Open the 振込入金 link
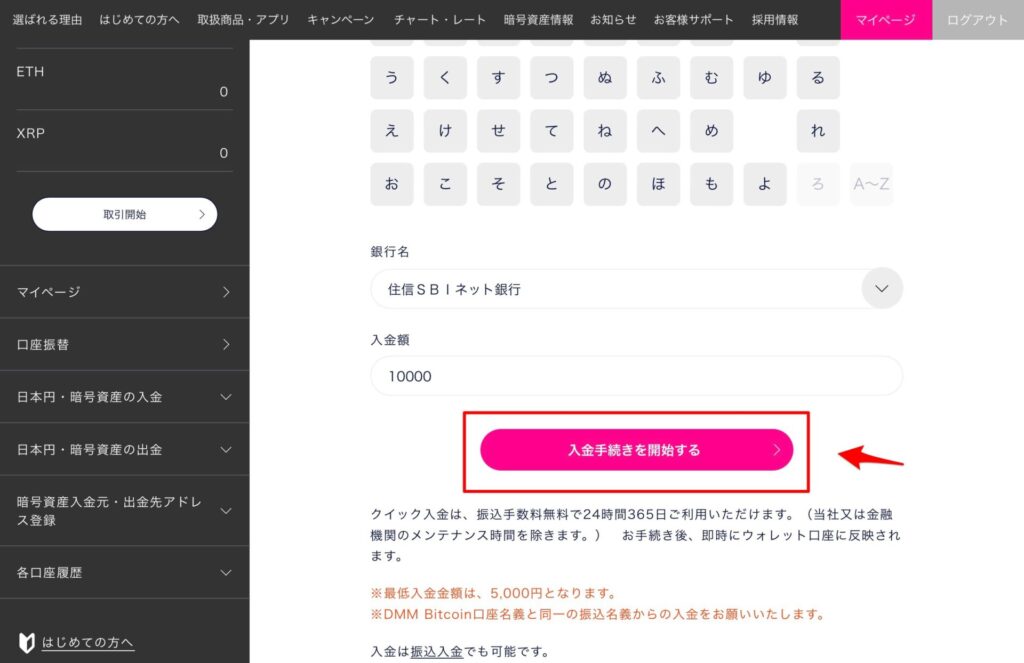The height and width of the screenshot is (663, 1024). 436,651
